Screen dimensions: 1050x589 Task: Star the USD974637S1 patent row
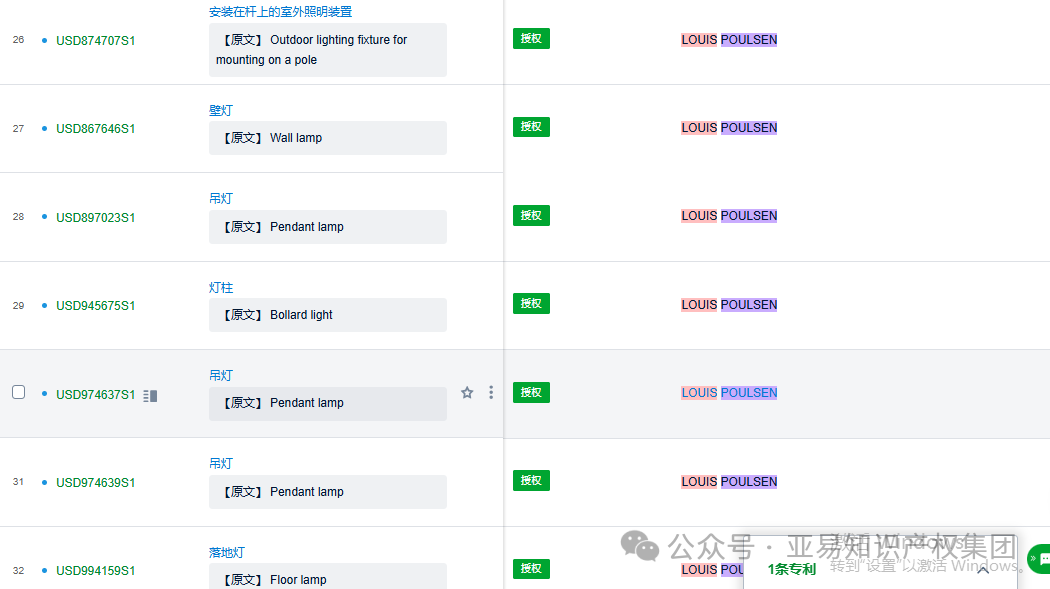467,393
